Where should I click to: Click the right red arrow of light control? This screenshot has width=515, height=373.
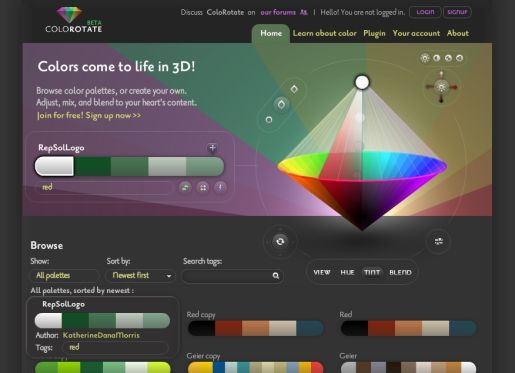click(x=453, y=87)
